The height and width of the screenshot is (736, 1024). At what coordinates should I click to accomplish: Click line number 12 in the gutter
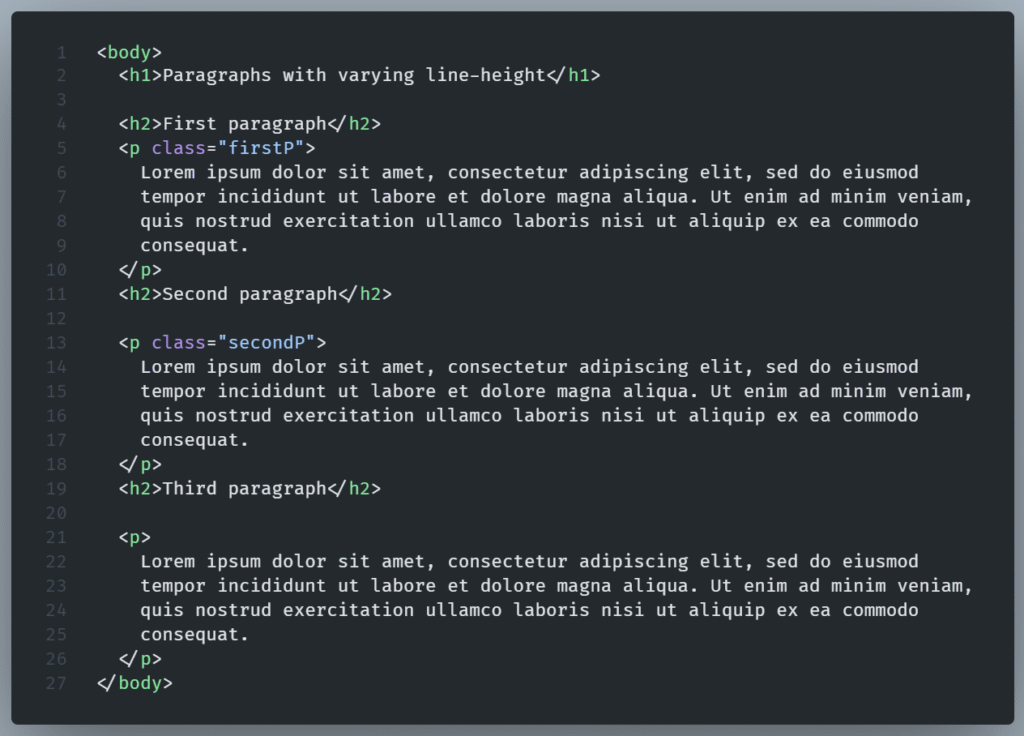point(56,318)
